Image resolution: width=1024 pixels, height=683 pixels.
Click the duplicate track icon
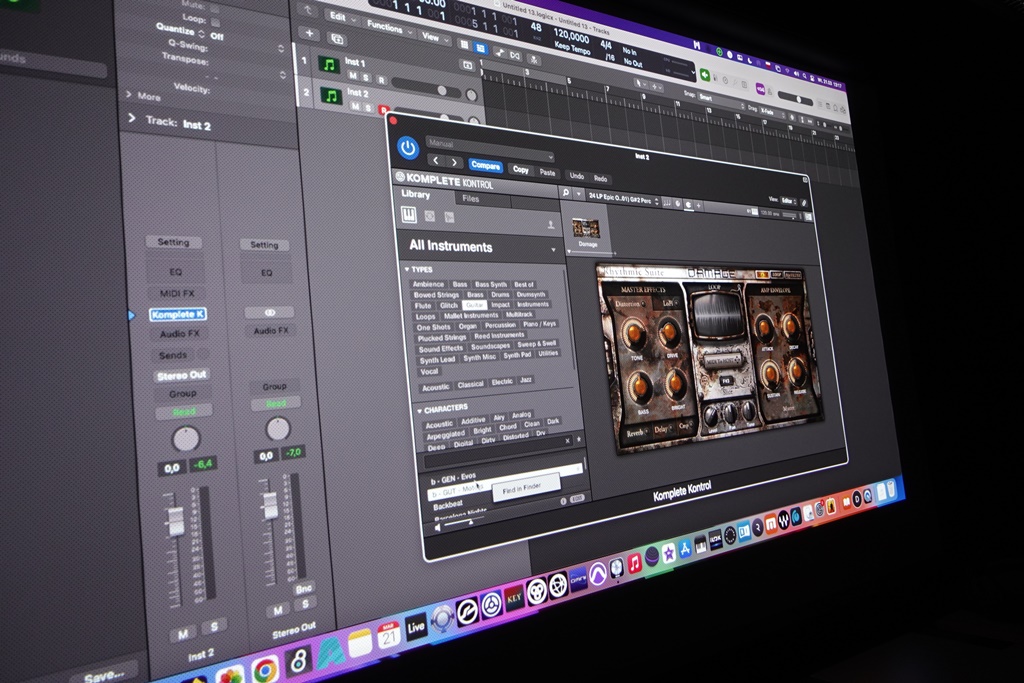click(x=338, y=40)
